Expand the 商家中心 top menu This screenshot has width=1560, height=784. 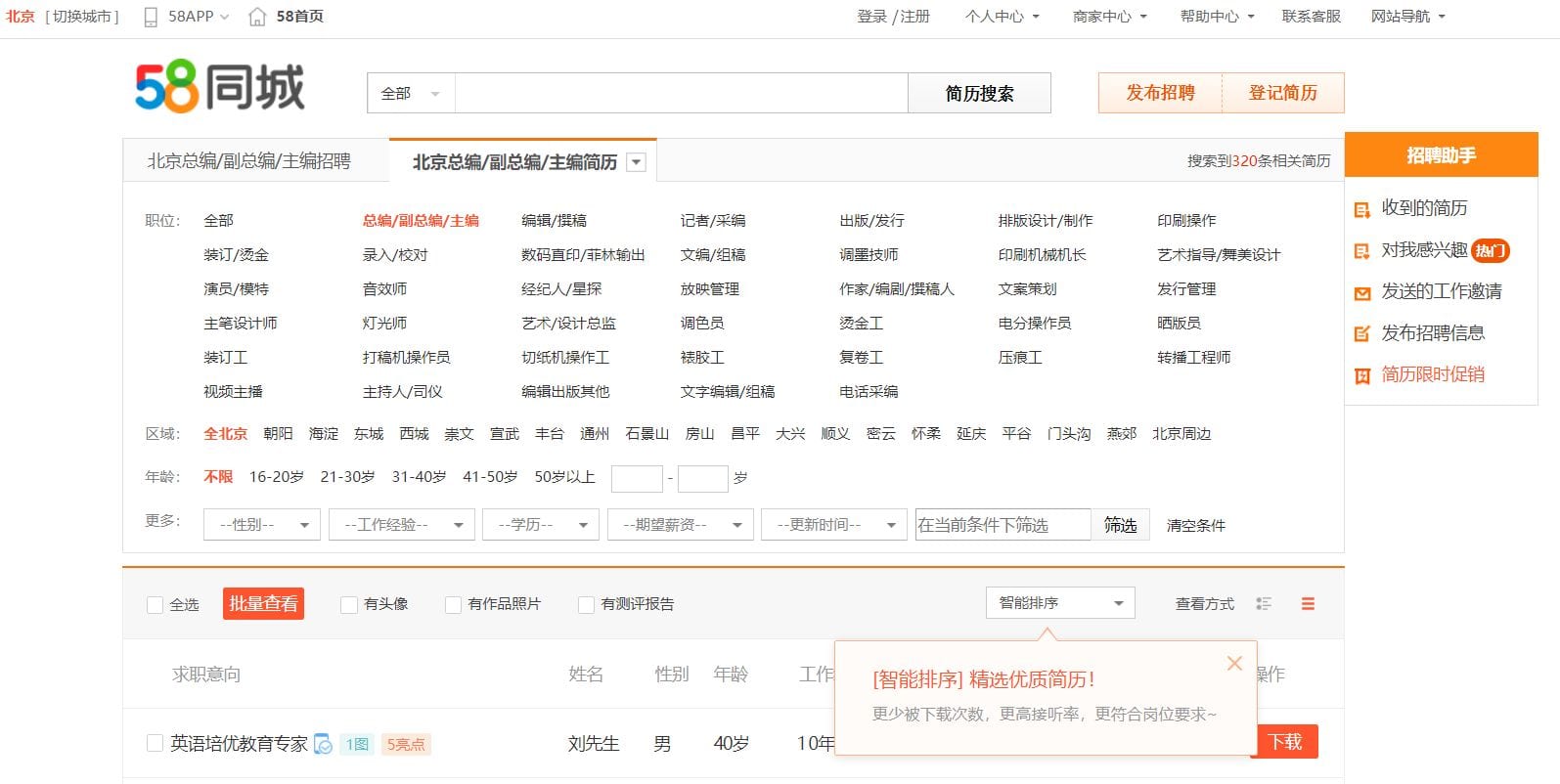pos(1110,17)
